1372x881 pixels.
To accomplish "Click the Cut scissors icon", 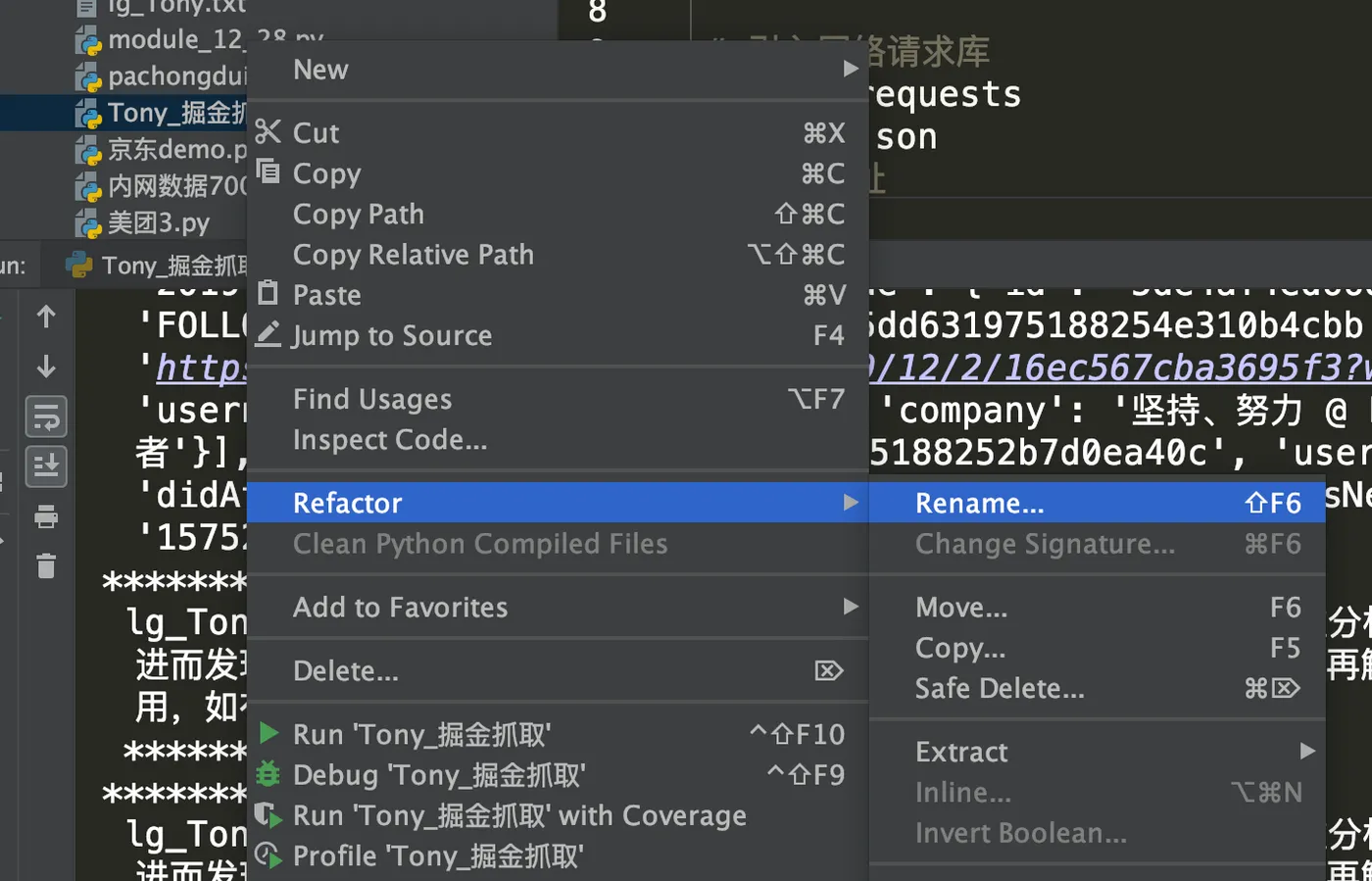I will click(x=268, y=131).
